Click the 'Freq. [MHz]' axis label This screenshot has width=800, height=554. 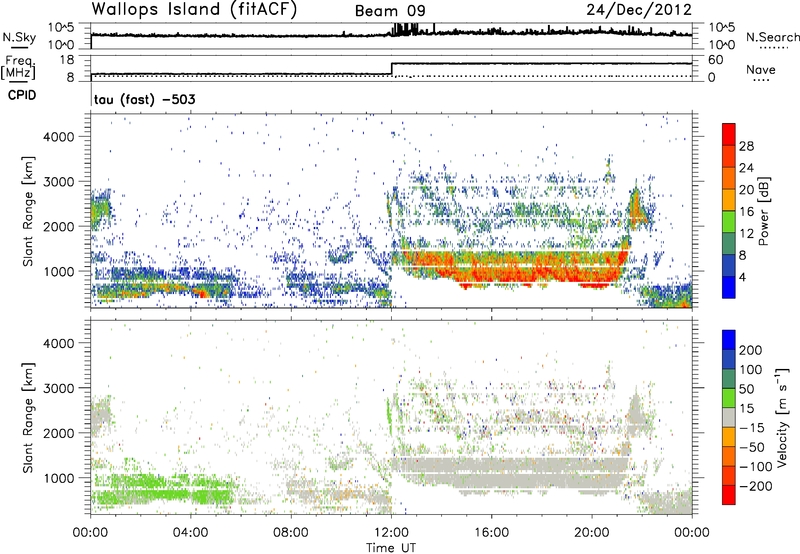19,67
